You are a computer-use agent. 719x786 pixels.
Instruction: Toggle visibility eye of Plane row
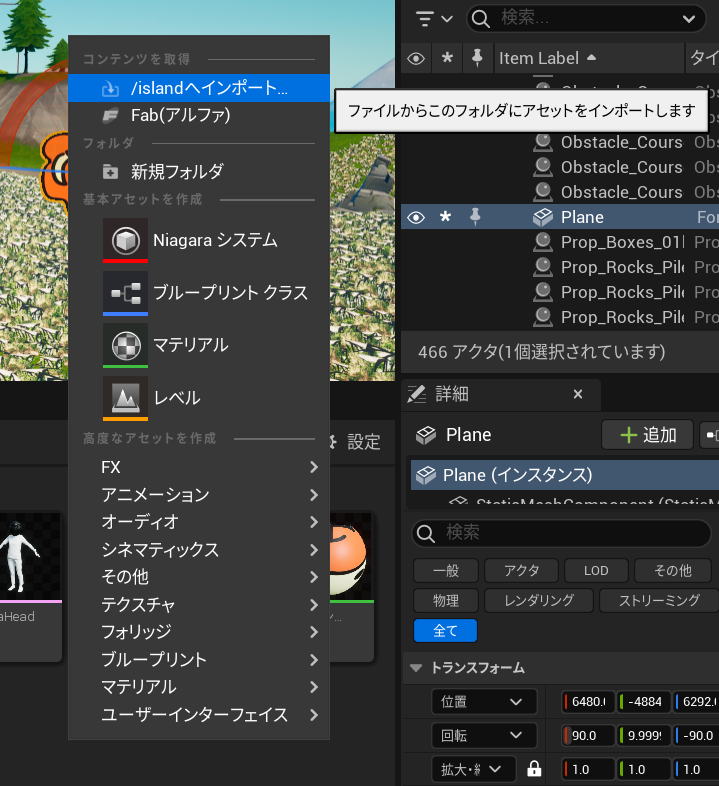(x=416, y=218)
